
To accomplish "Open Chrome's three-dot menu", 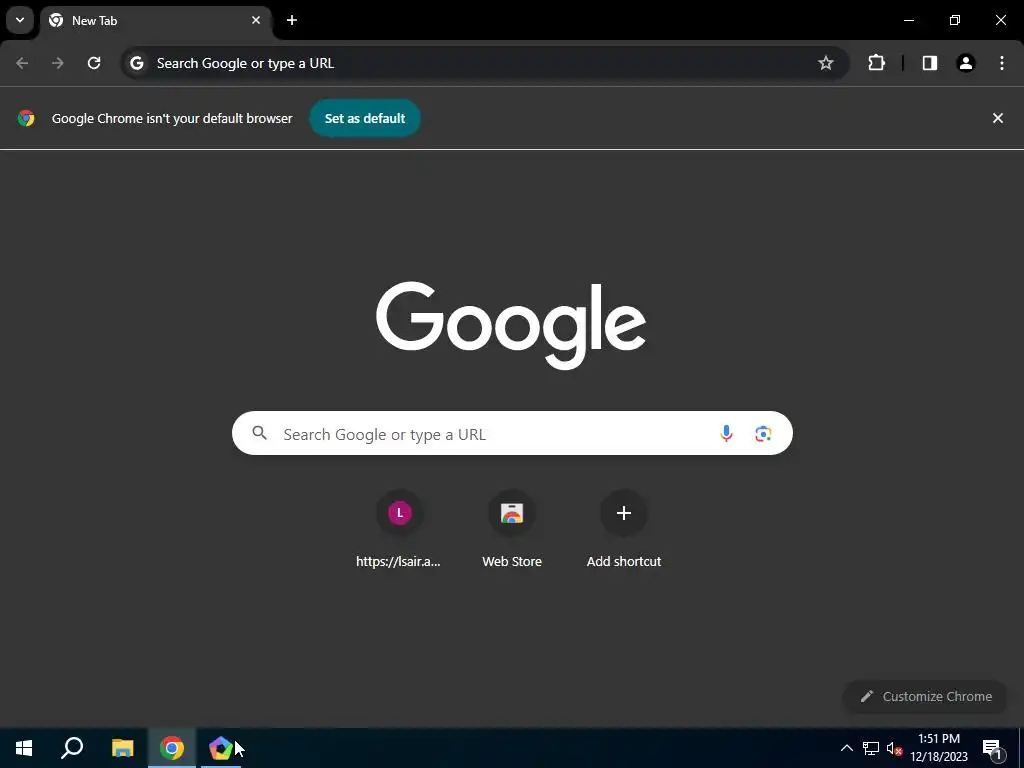I will coord(1002,63).
